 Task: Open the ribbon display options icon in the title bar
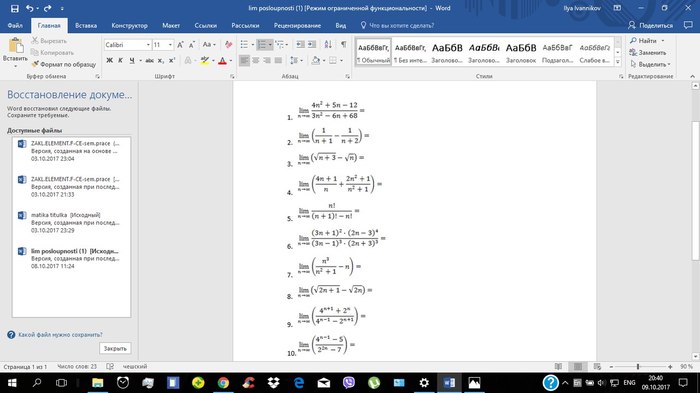click(617, 8)
